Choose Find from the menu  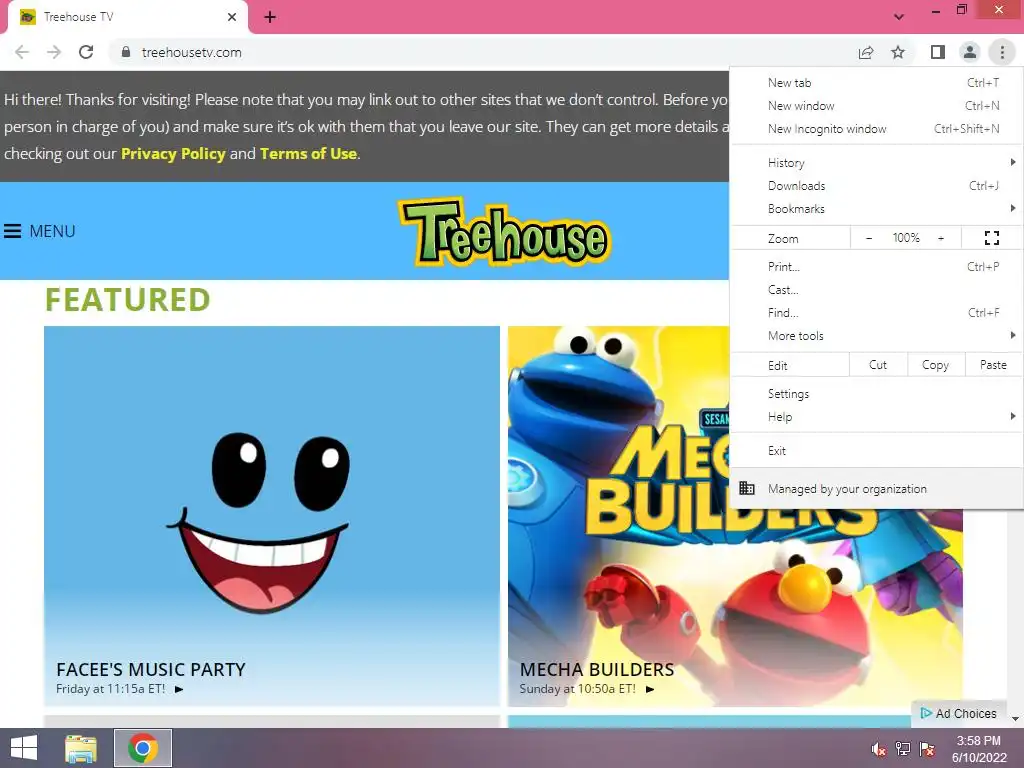[x=876, y=313]
